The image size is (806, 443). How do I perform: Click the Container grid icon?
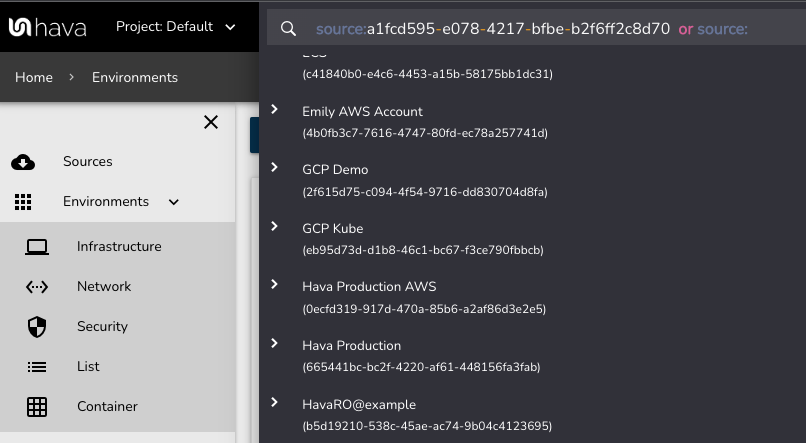coord(37,407)
